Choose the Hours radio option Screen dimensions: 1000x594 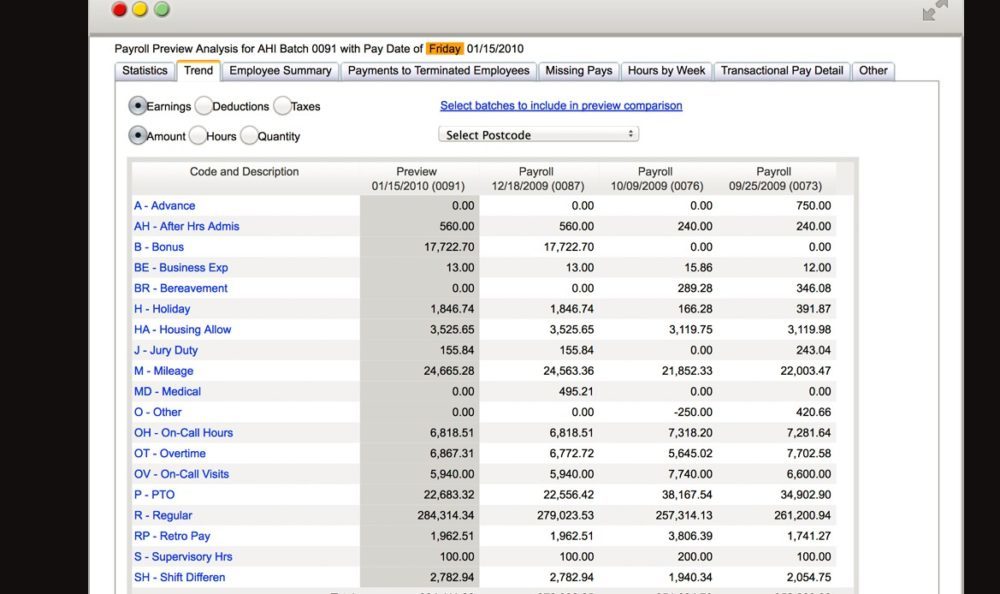point(198,135)
